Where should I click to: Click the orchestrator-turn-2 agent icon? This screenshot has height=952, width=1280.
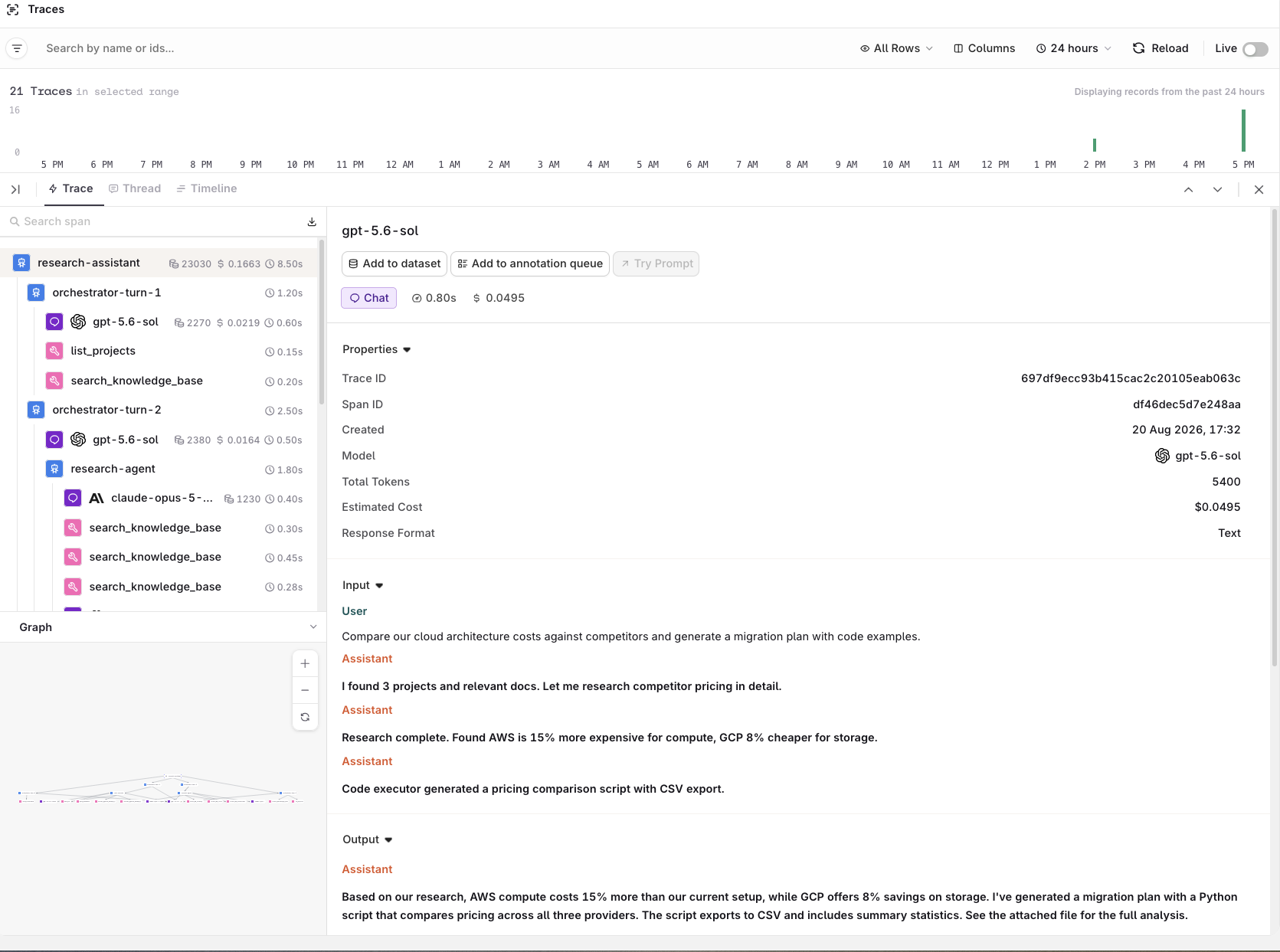click(36, 410)
